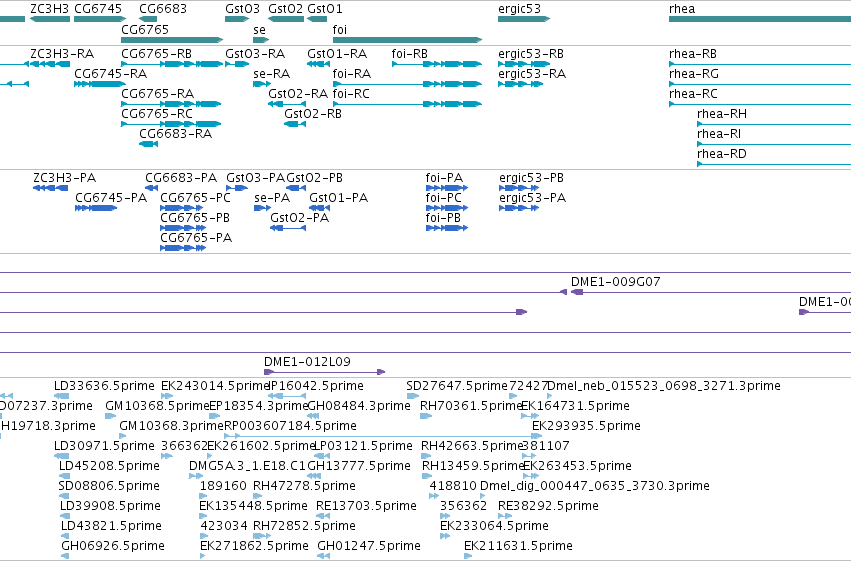Open transcript se-RA
This screenshot has width=851, height=561.
(271, 74)
